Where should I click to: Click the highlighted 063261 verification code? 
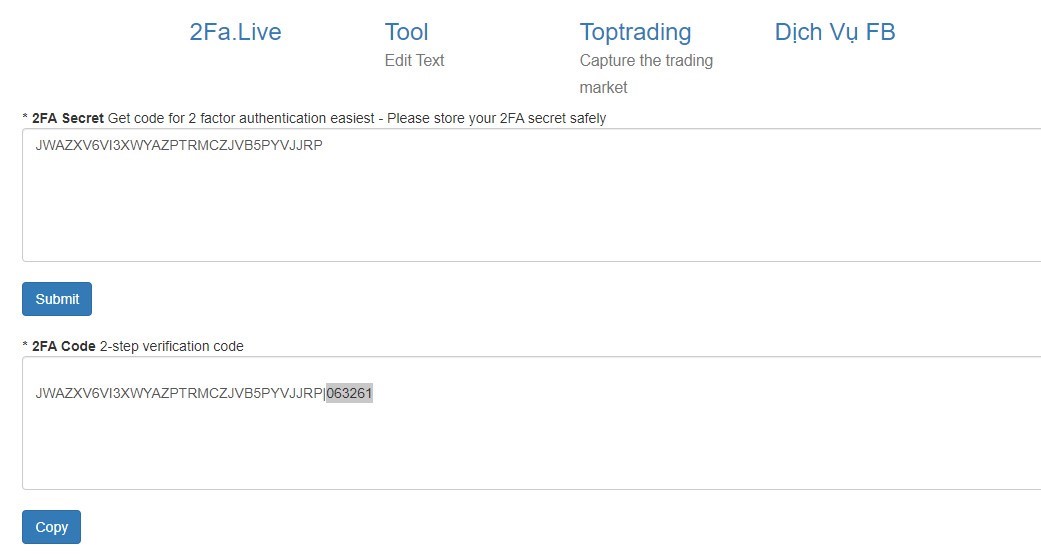coord(349,393)
